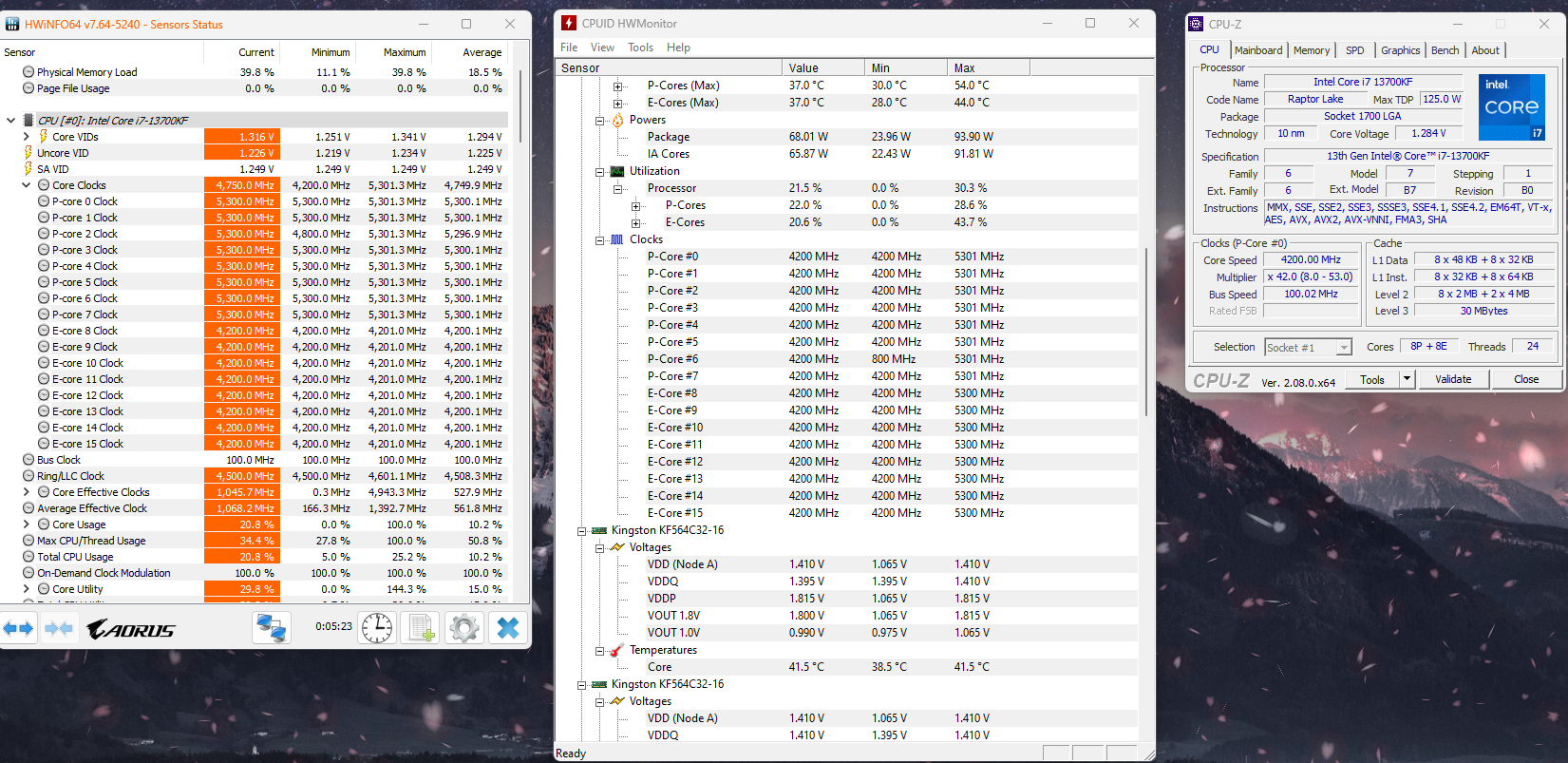Click the Close button in CPU-Z

(x=1526, y=379)
